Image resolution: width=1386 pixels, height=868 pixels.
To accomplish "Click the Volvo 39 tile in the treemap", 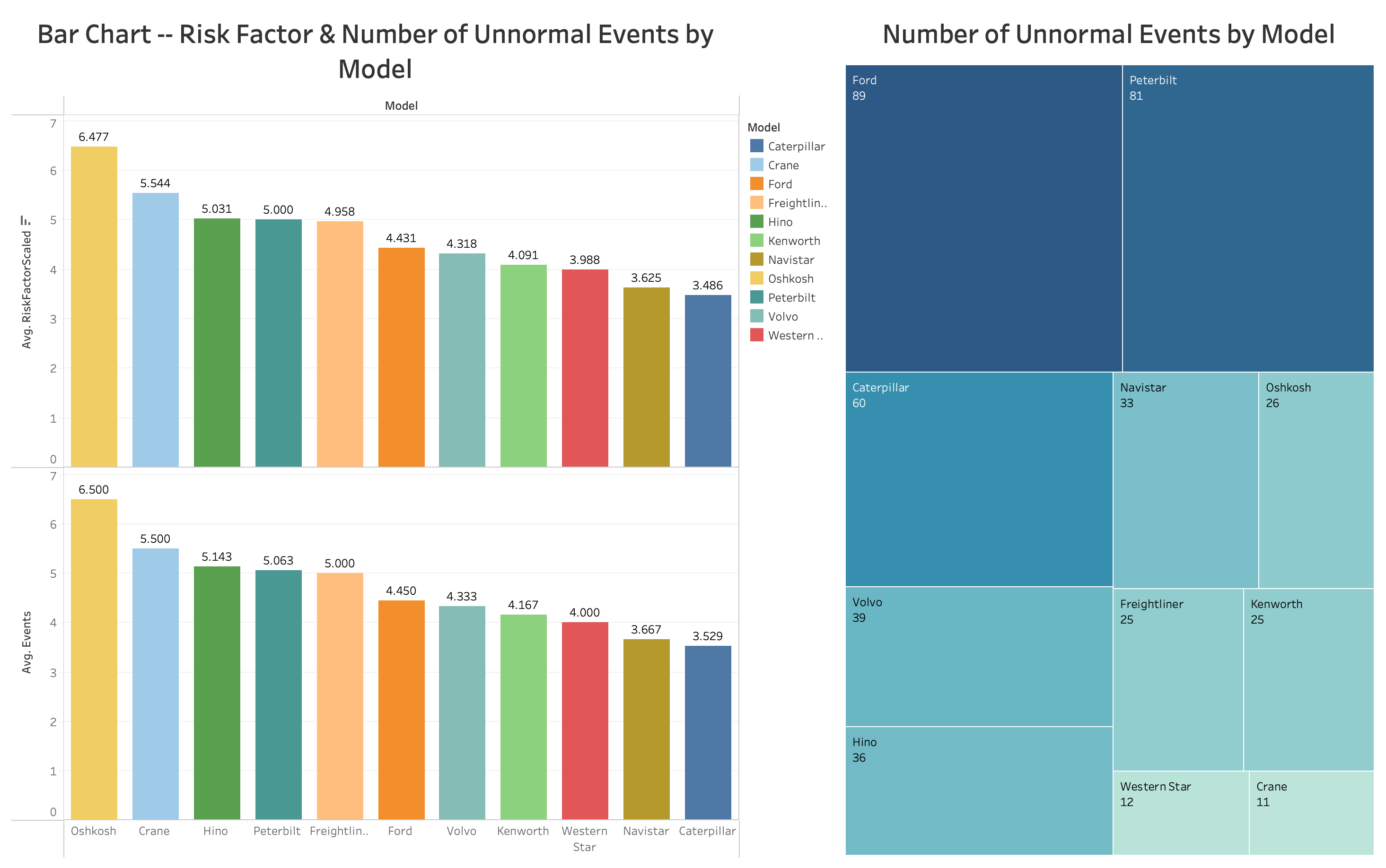I will coord(979,657).
